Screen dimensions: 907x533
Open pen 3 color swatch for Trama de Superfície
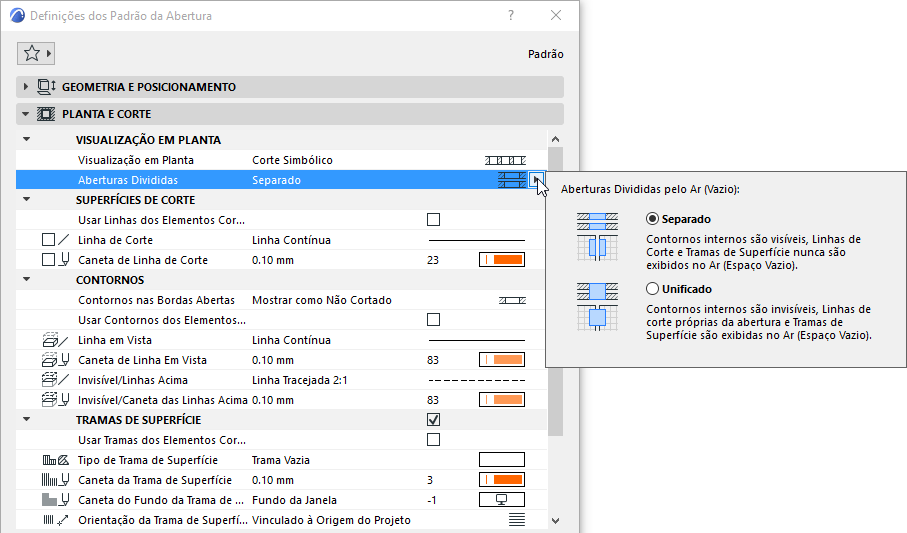point(502,480)
